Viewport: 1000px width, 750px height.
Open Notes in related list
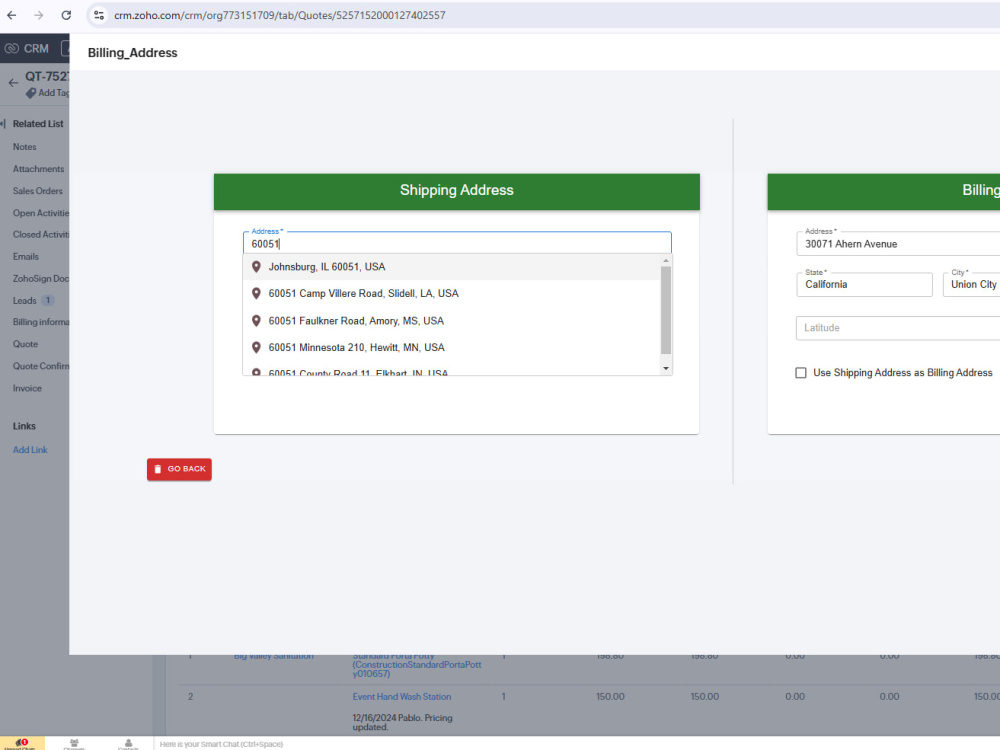coord(25,147)
